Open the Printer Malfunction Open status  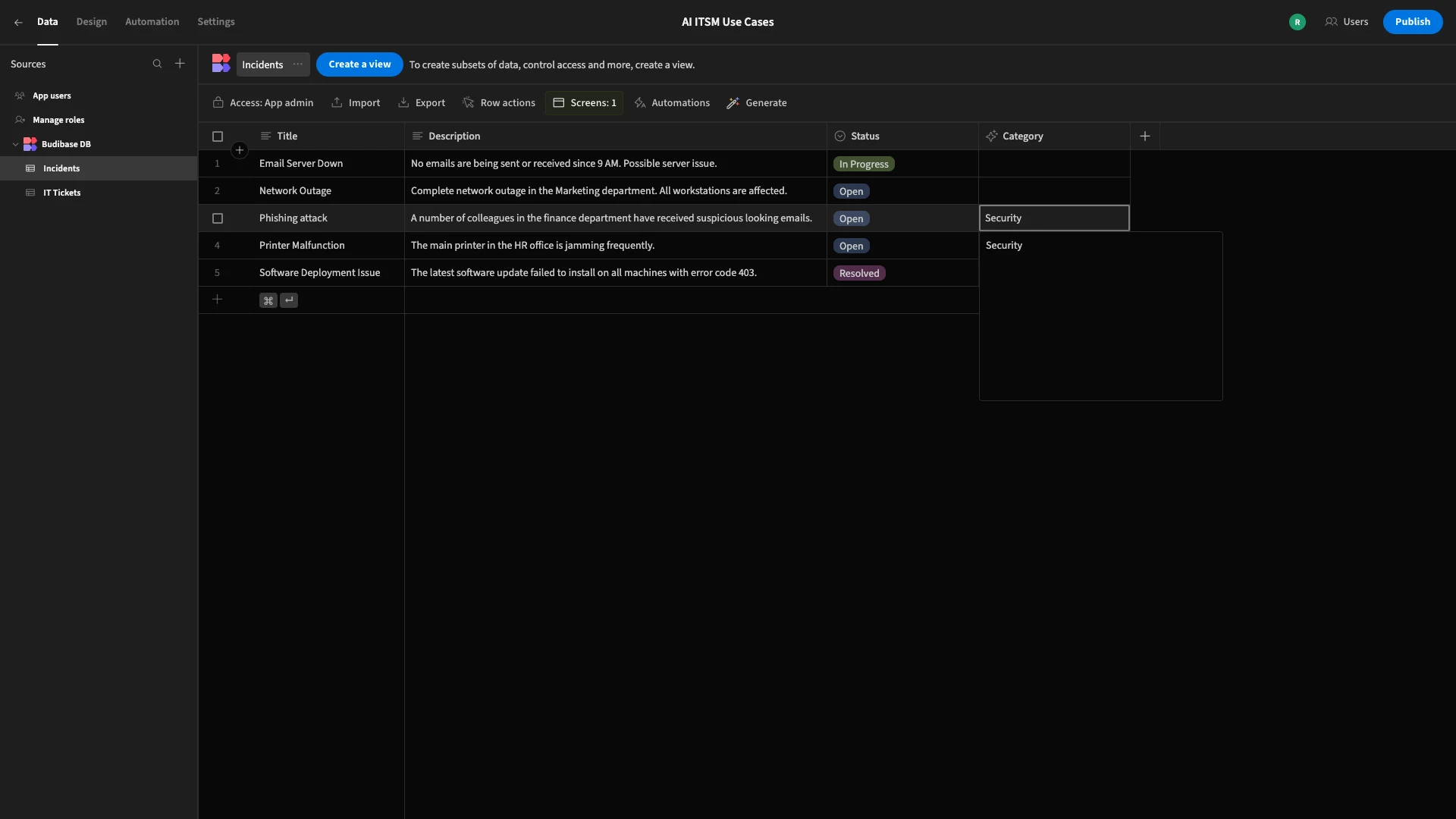click(851, 246)
